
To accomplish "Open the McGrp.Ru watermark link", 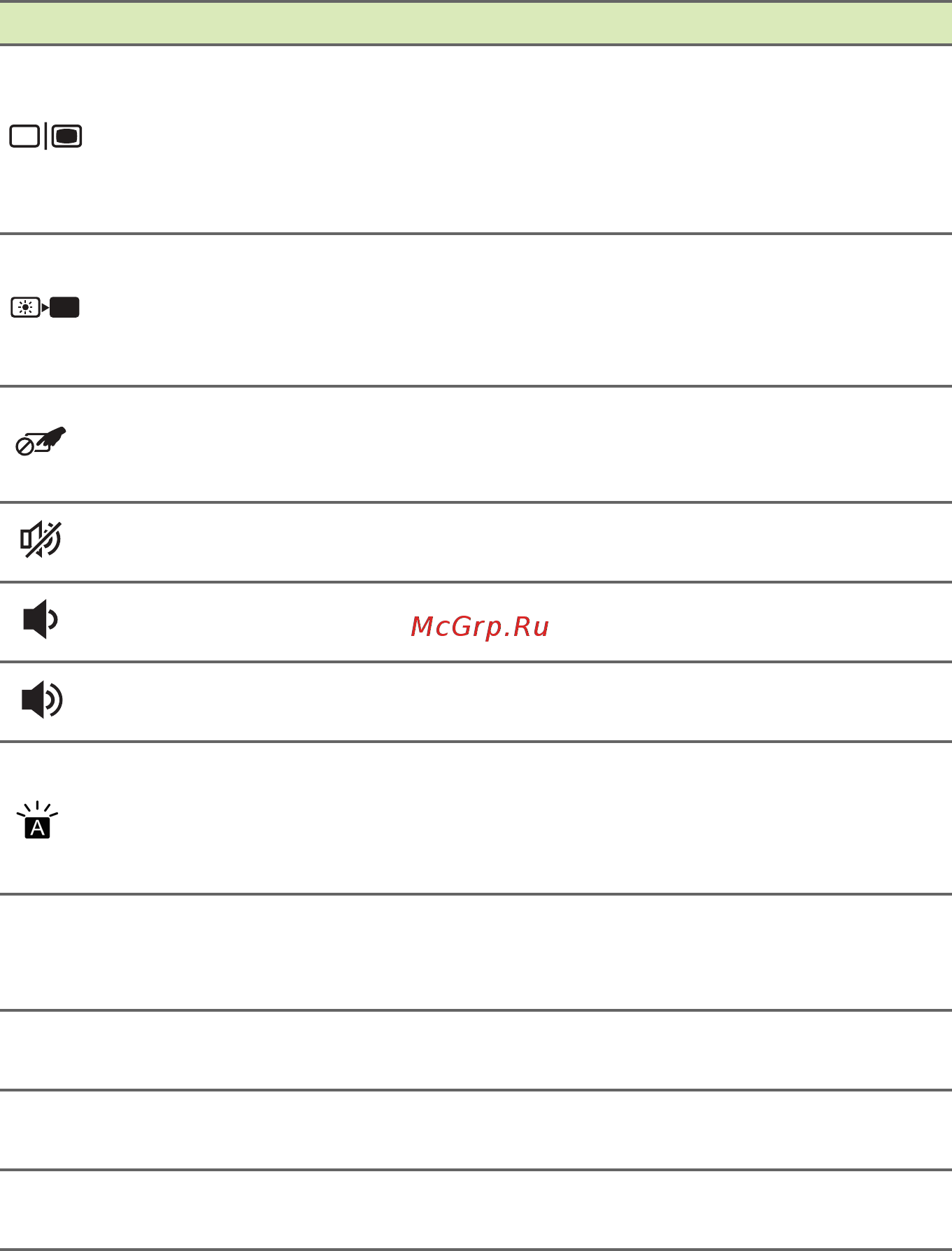I will (x=480, y=626).
